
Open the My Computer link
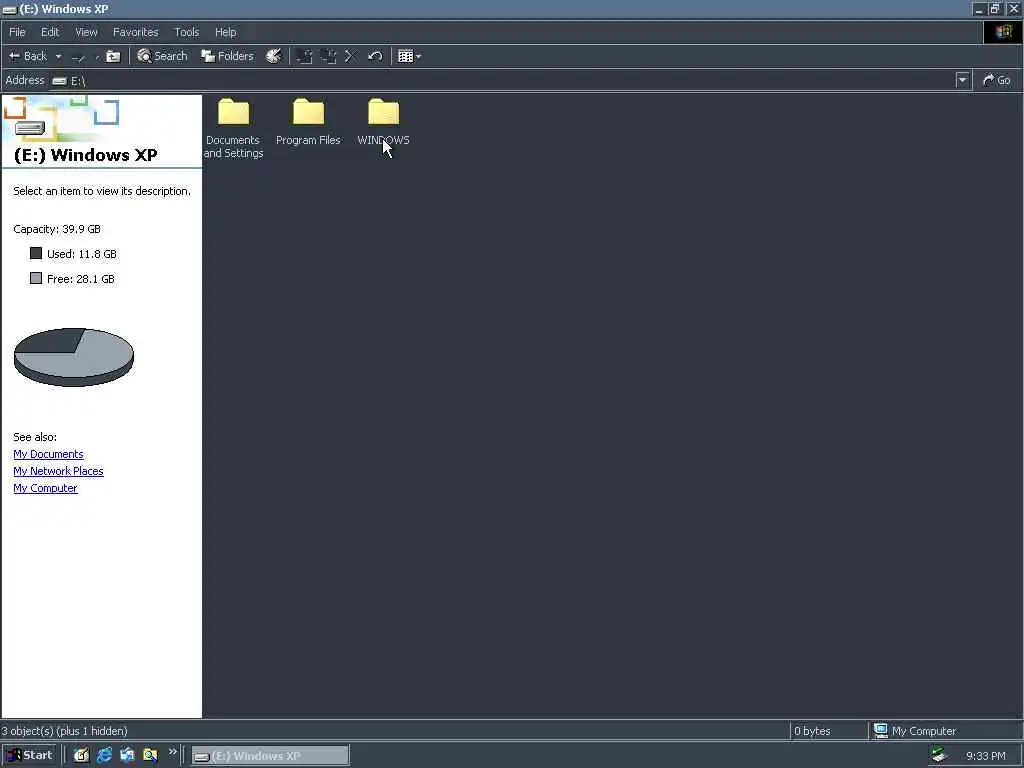45,488
